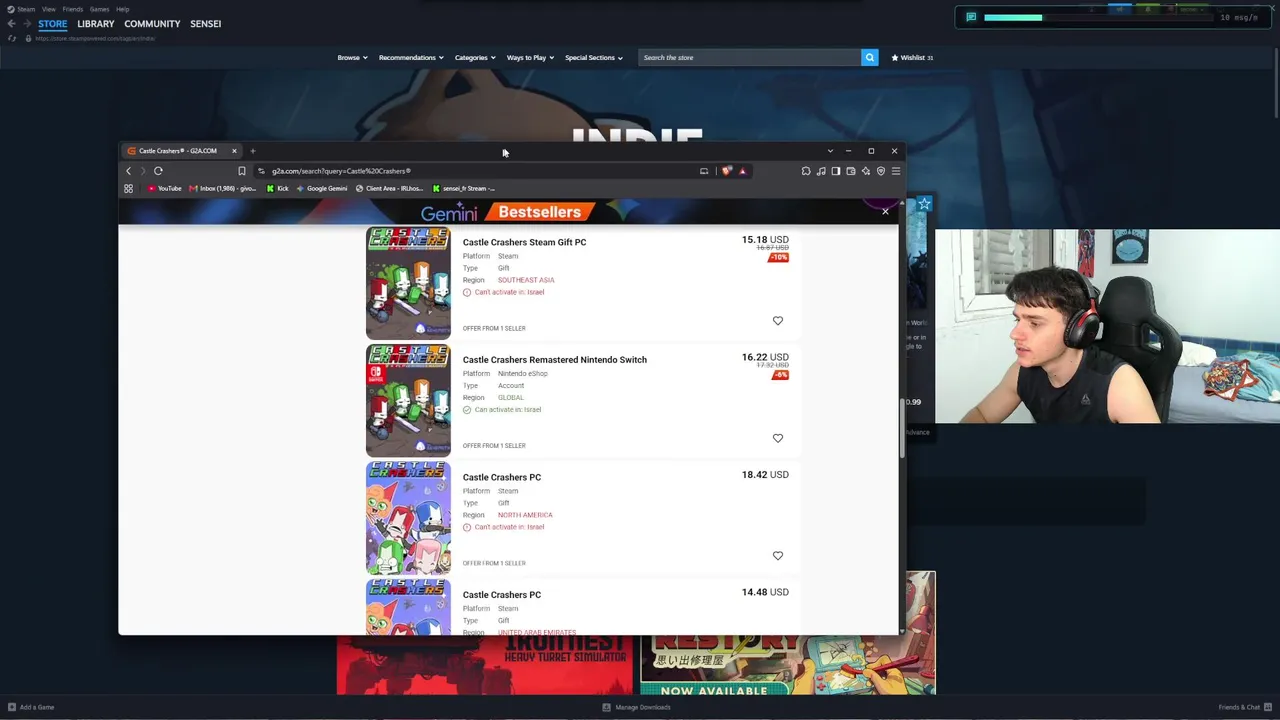Open the Client Area bookmark
This screenshot has width=1280, height=720.
389,189
